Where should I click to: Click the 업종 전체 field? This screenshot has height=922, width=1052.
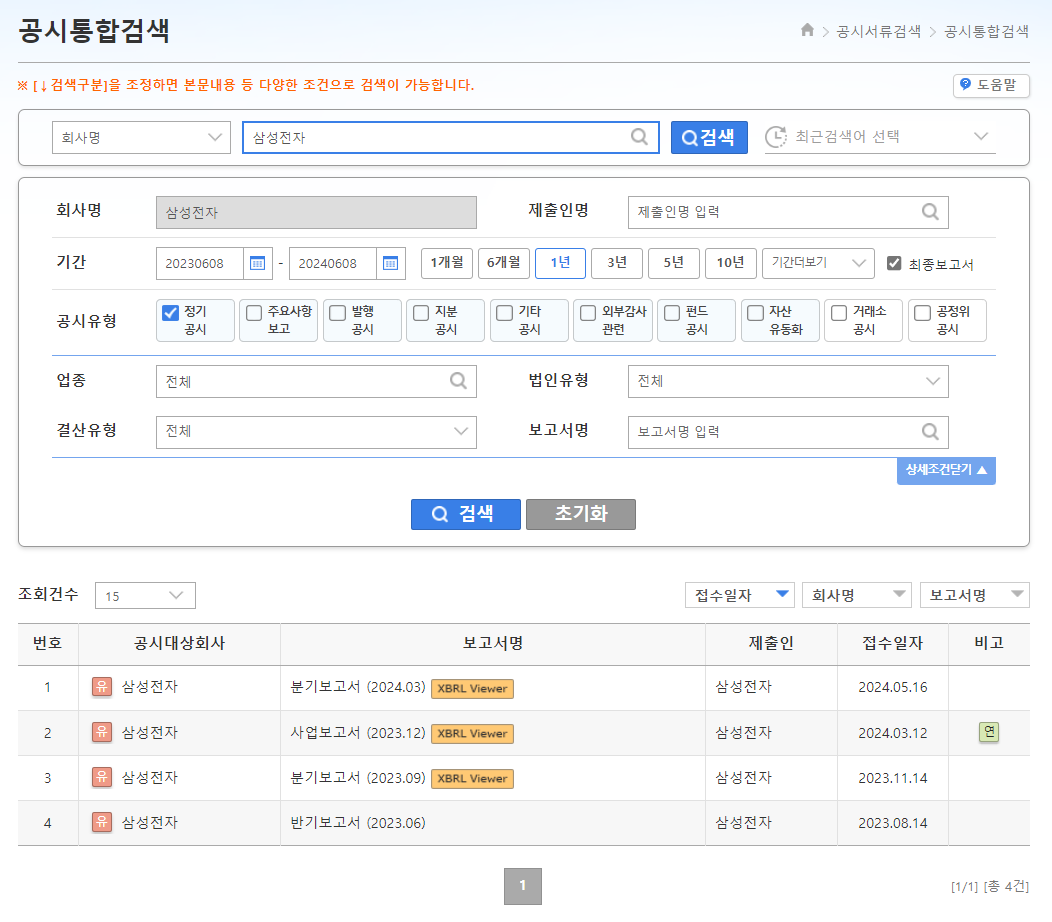click(317, 381)
